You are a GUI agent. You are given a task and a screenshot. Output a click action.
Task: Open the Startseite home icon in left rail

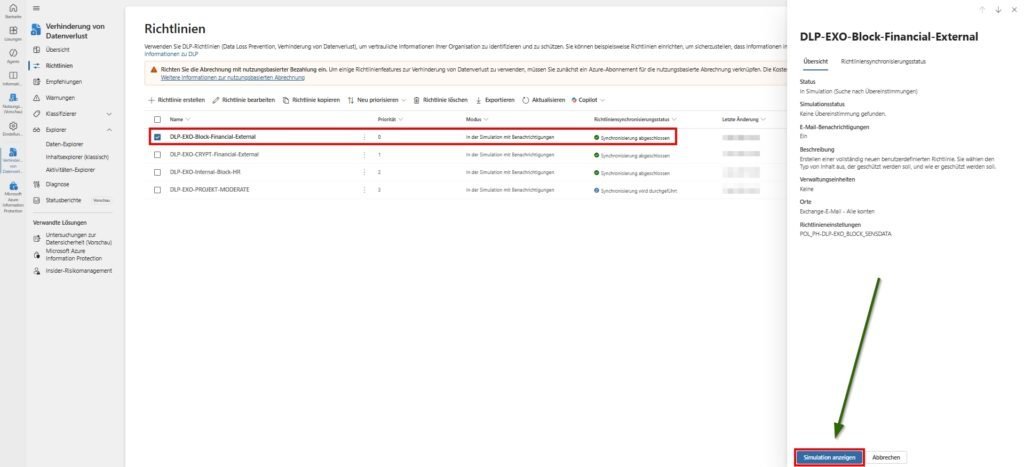12,10
